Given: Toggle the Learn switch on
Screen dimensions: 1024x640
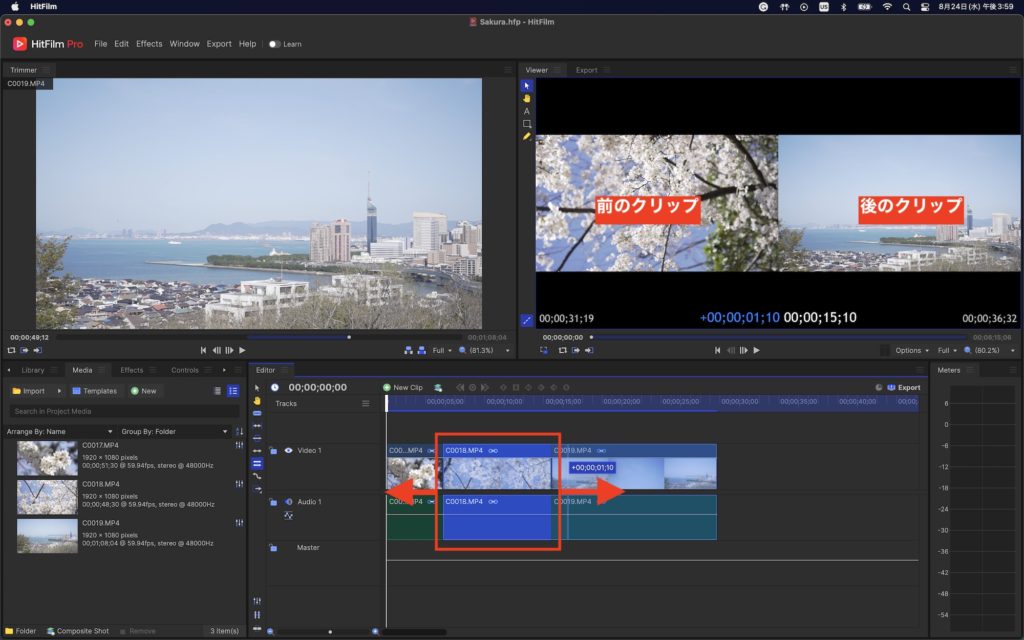Looking at the screenshot, I should point(274,44).
